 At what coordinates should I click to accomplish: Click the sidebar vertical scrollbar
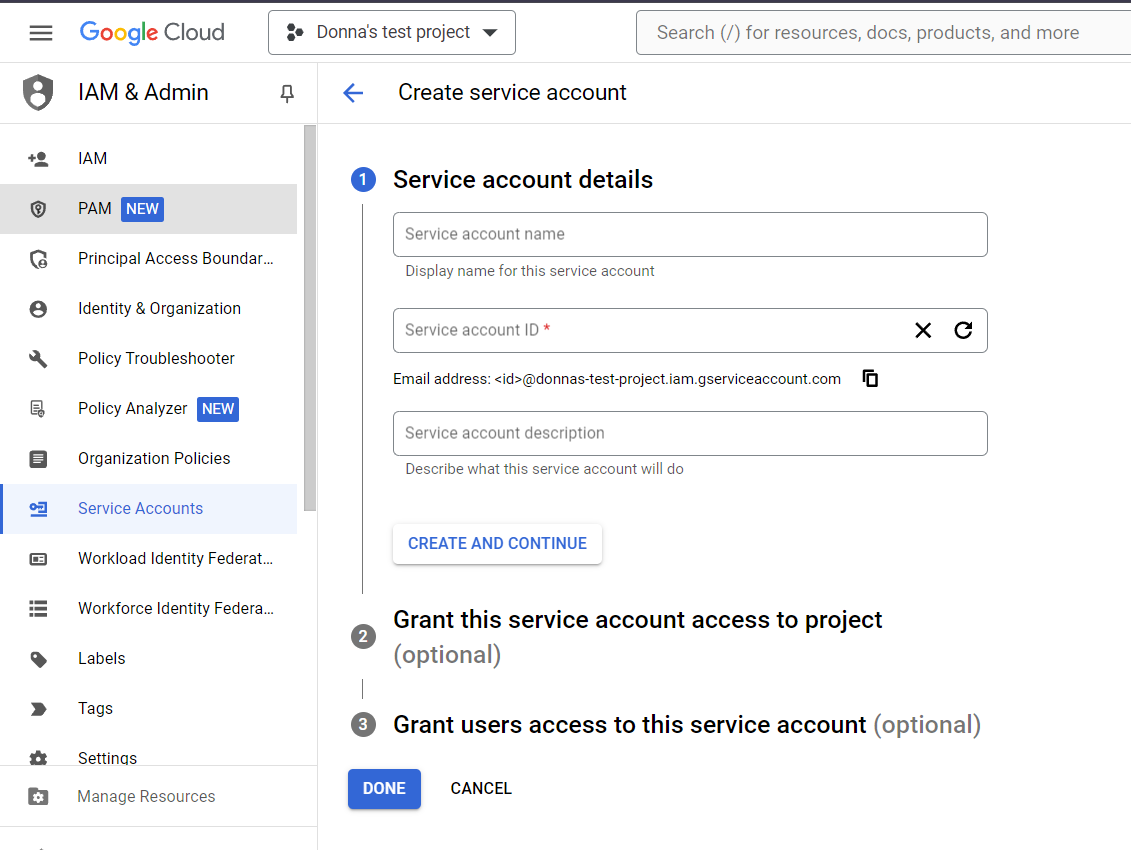[x=310, y=318]
